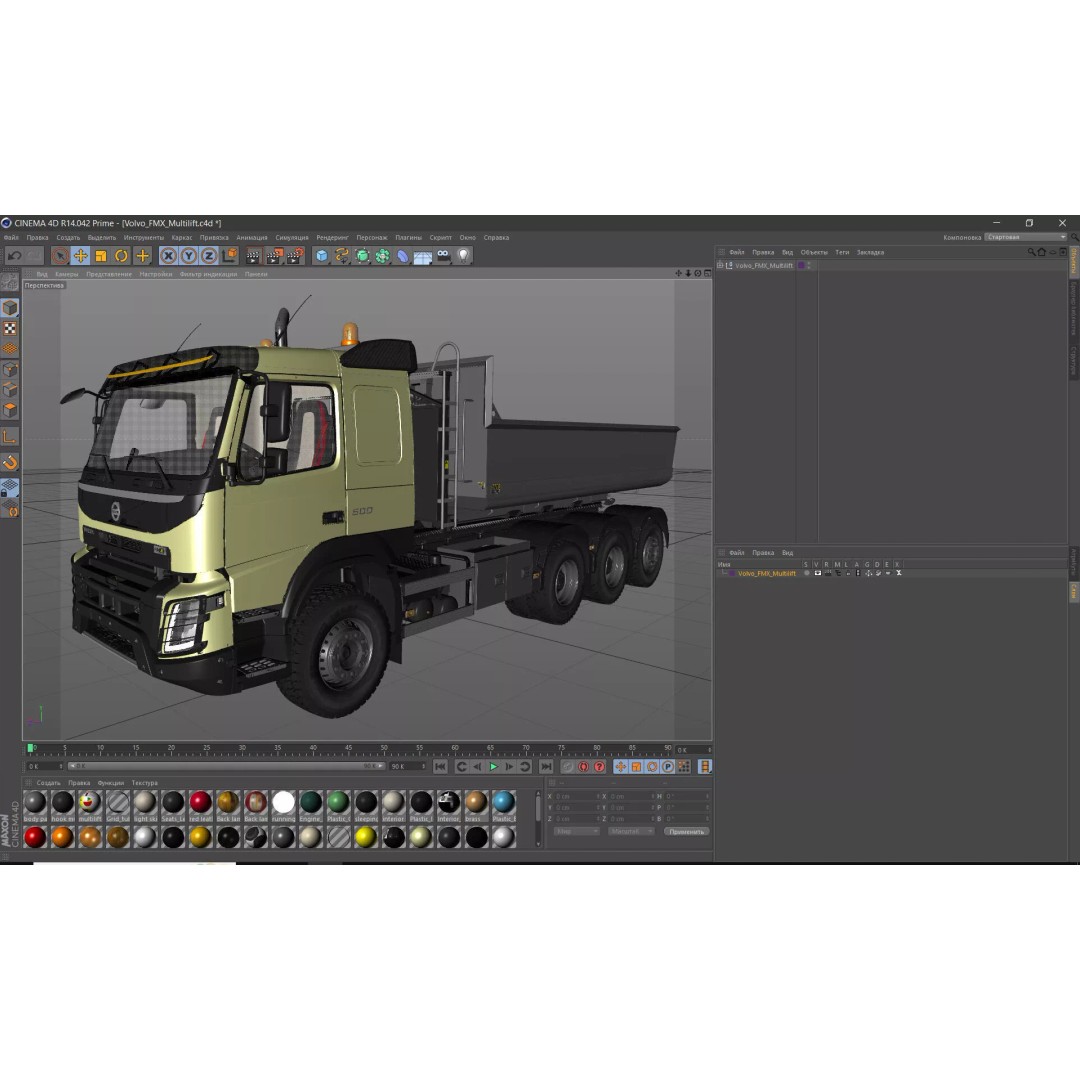This screenshot has width=1080, height=1080.
Task: Open render settings clapperboard with gear
Action: coord(295,256)
